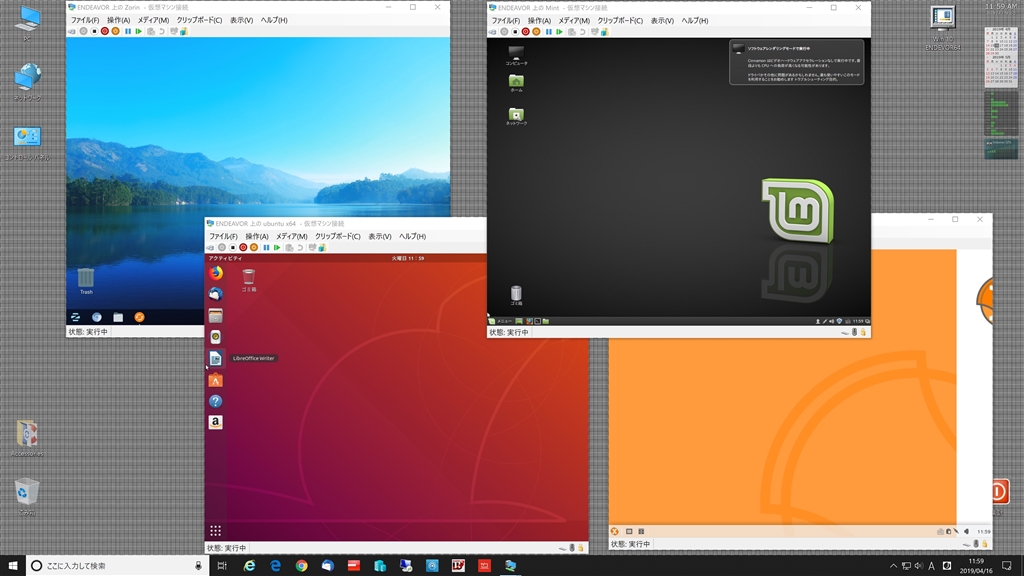Open Ubuntu show applications grid button

(215, 530)
